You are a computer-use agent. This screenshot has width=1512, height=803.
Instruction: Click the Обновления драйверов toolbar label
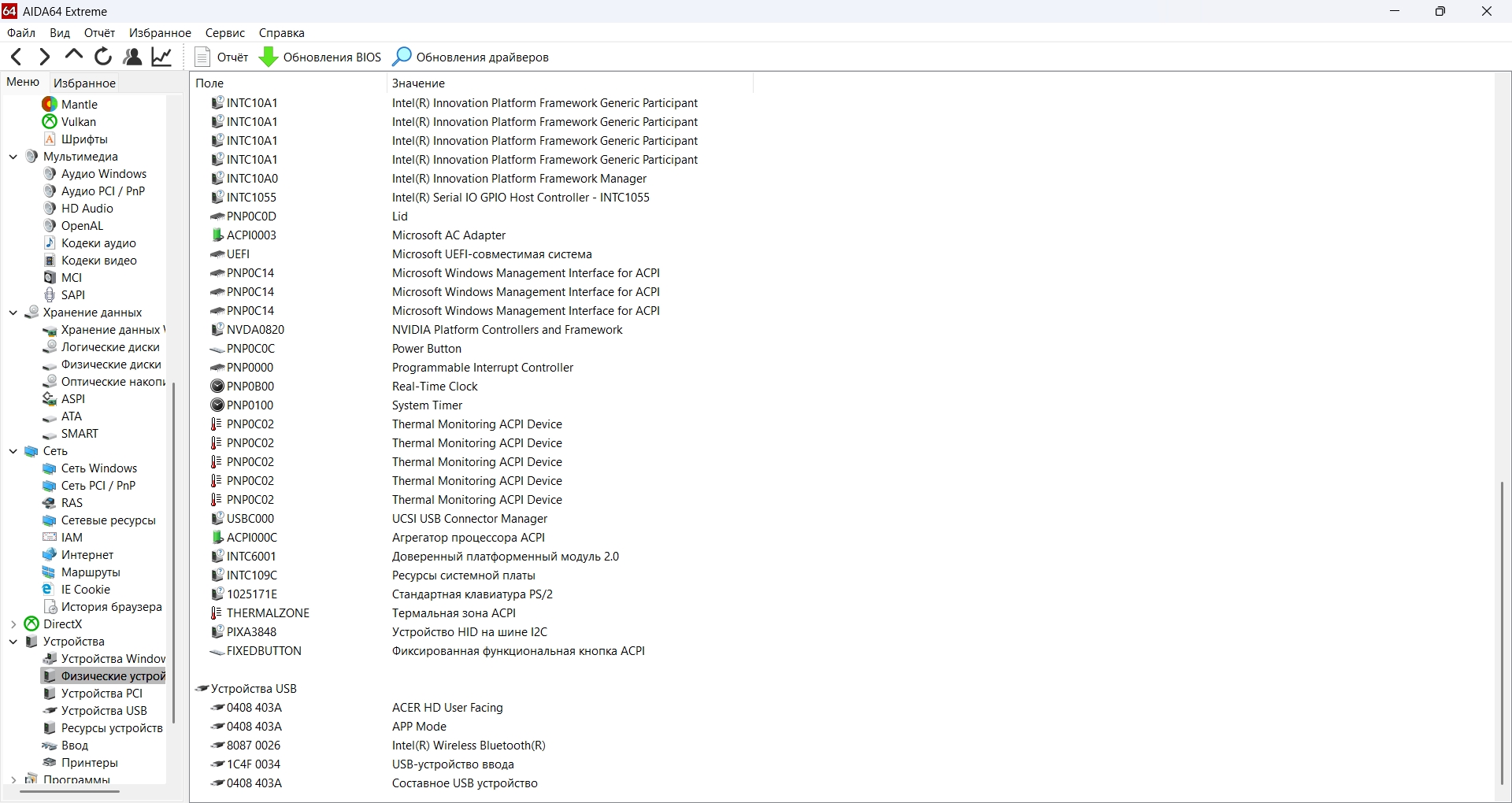point(483,57)
